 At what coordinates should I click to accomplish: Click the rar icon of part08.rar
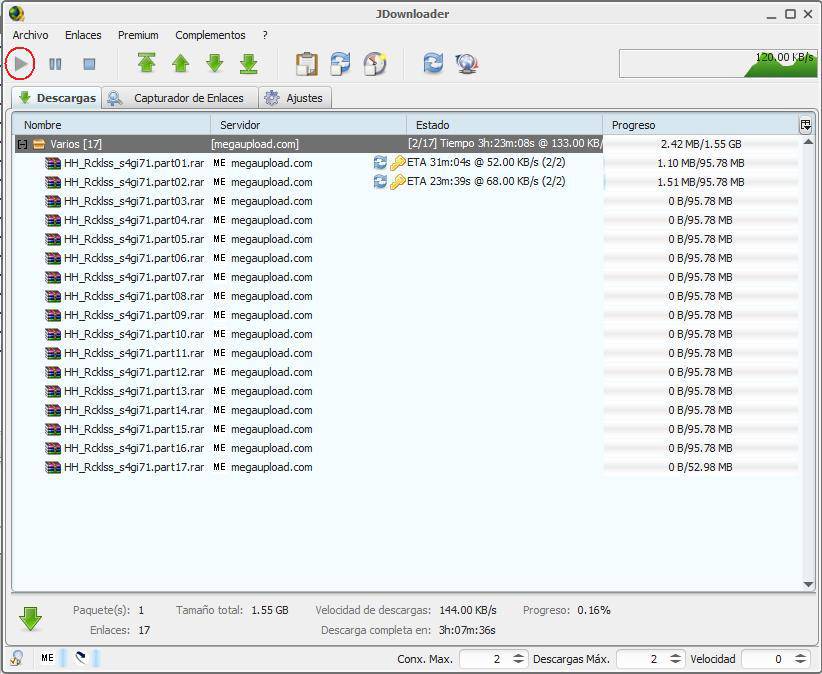53,296
